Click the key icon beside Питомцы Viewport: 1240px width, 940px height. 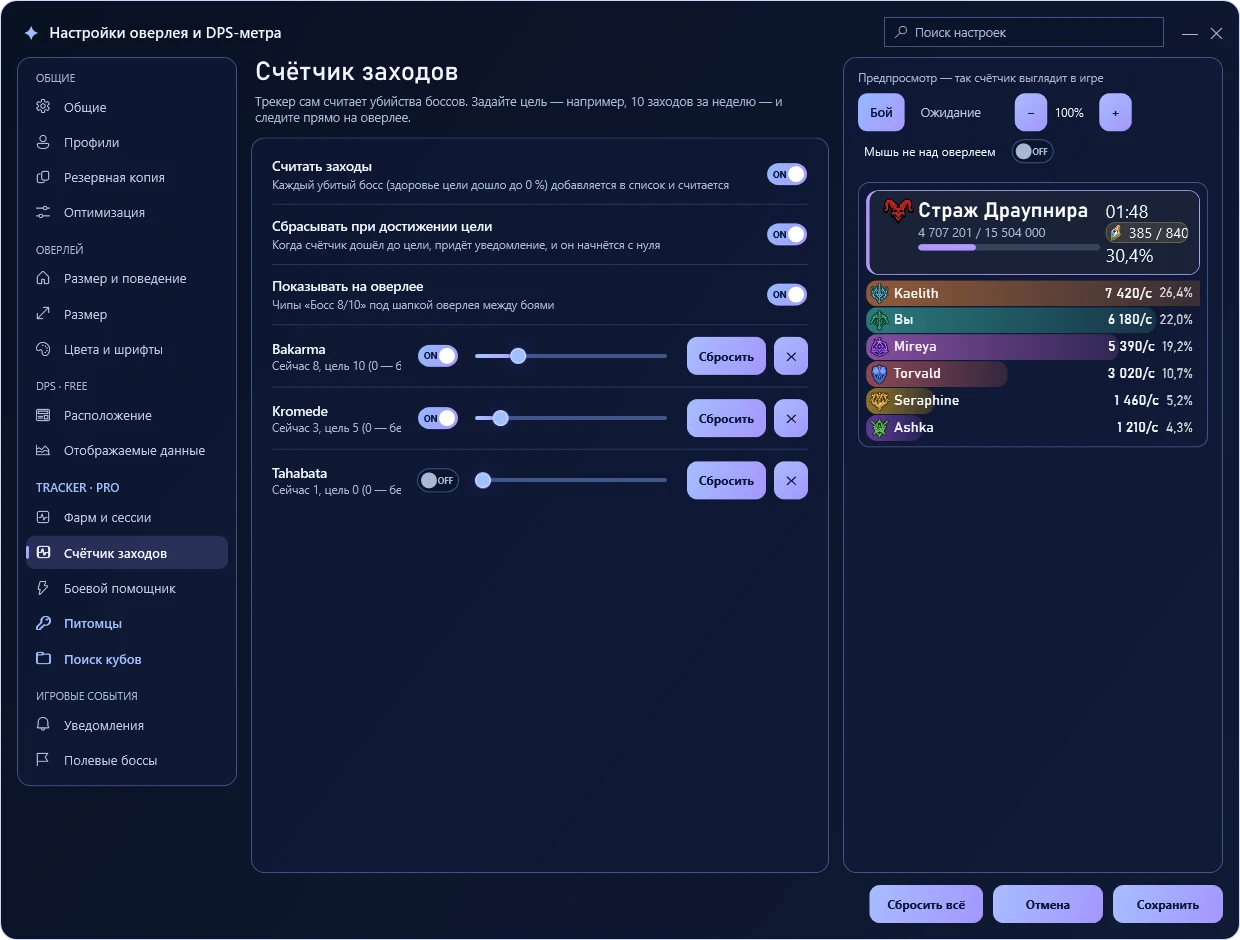(x=43, y=623)
